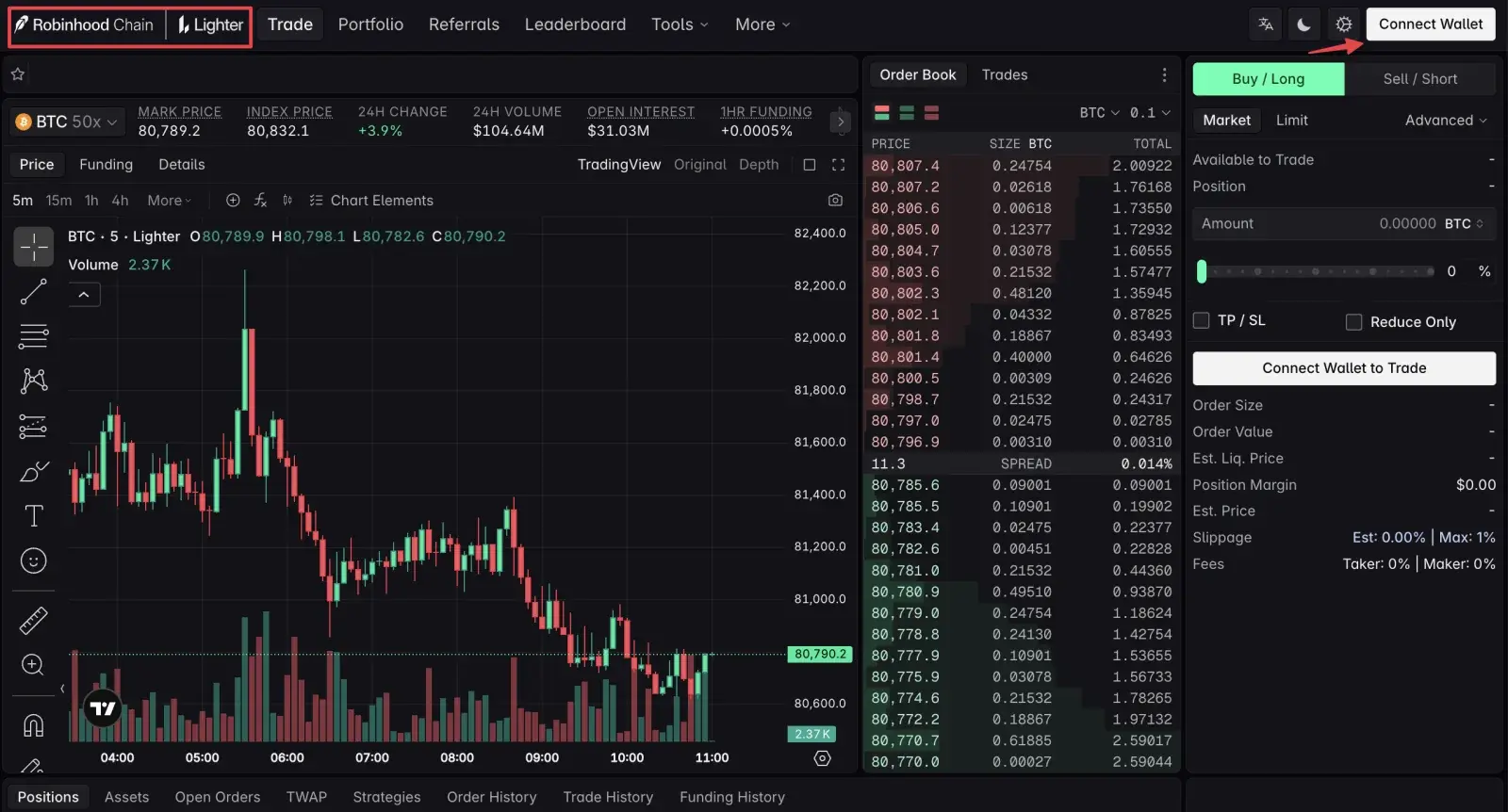This screenshot has width=1508, height=812.
Task: Change order book size unit BTC dropdown
Action: 1100,113
